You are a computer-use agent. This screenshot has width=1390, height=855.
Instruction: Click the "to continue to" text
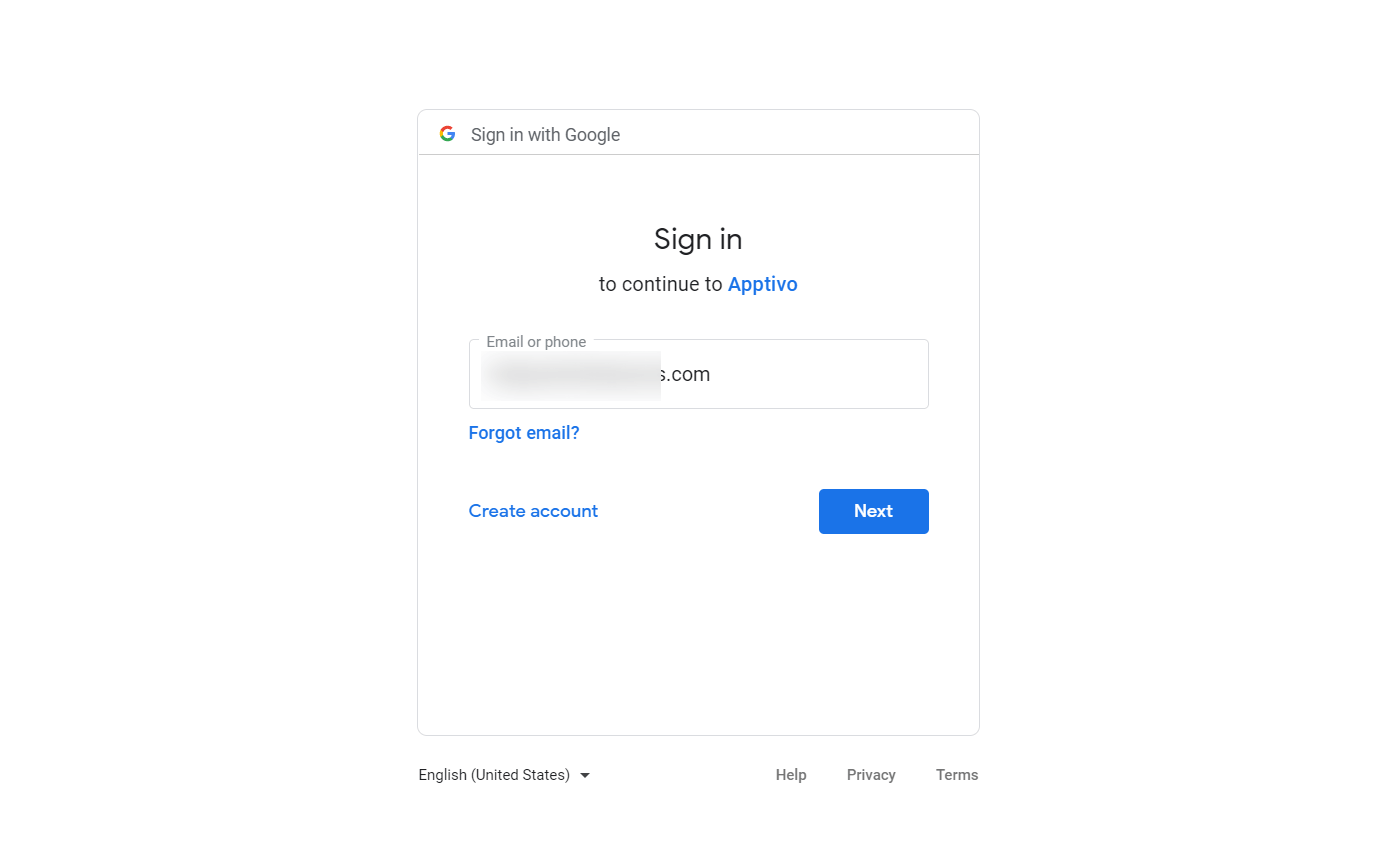660,284
